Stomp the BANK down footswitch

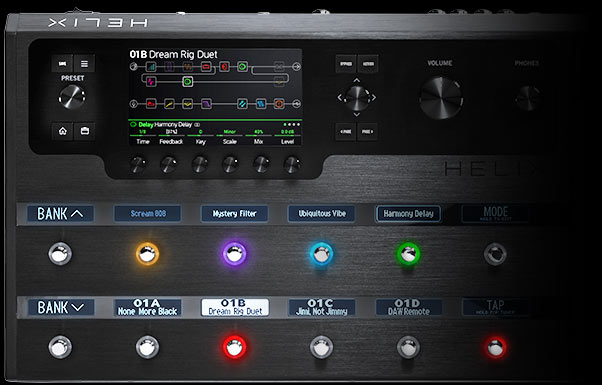(x=60, y=347)
